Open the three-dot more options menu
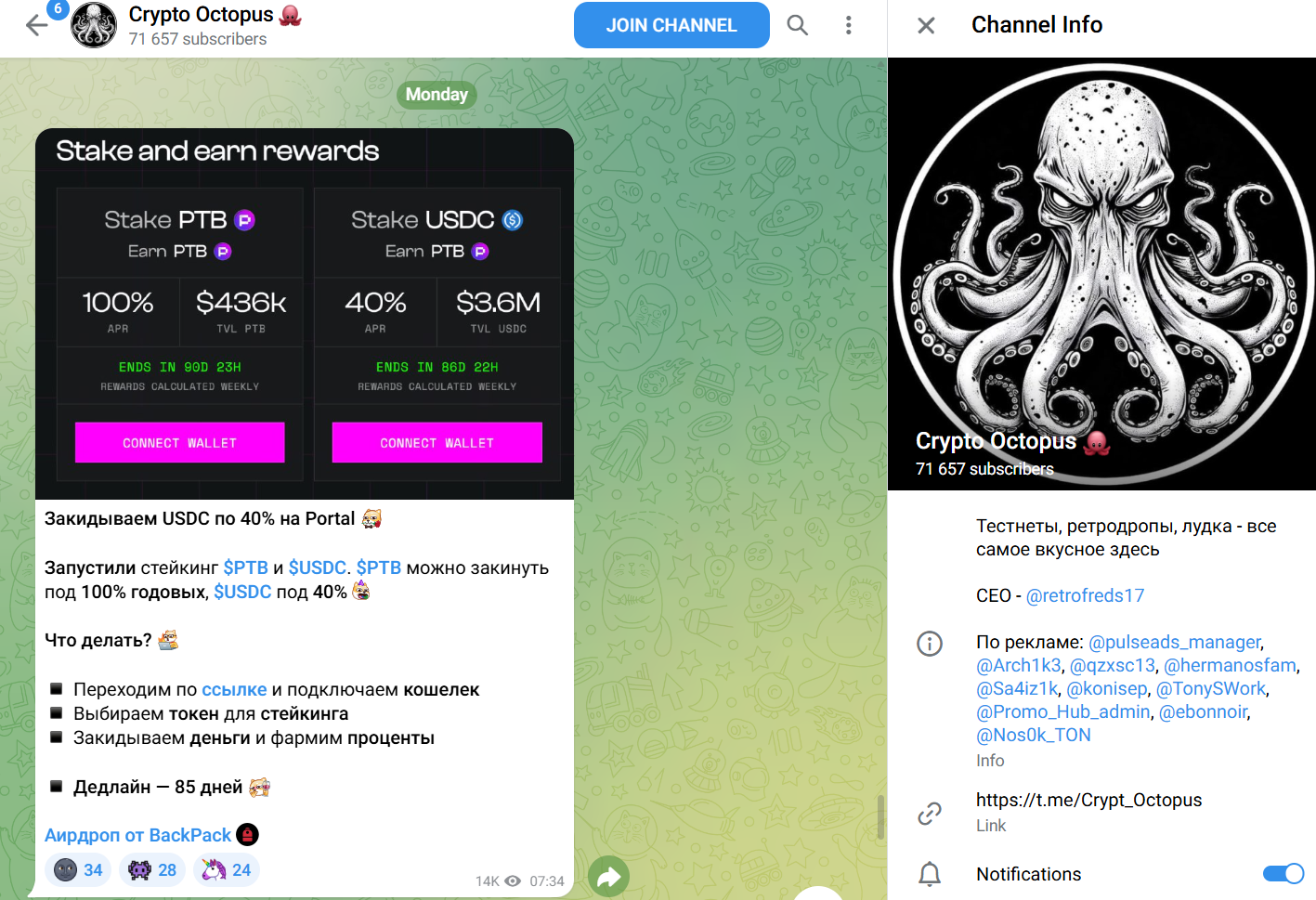The height and width of the screenshot is (900, 1316). (848, 25)
